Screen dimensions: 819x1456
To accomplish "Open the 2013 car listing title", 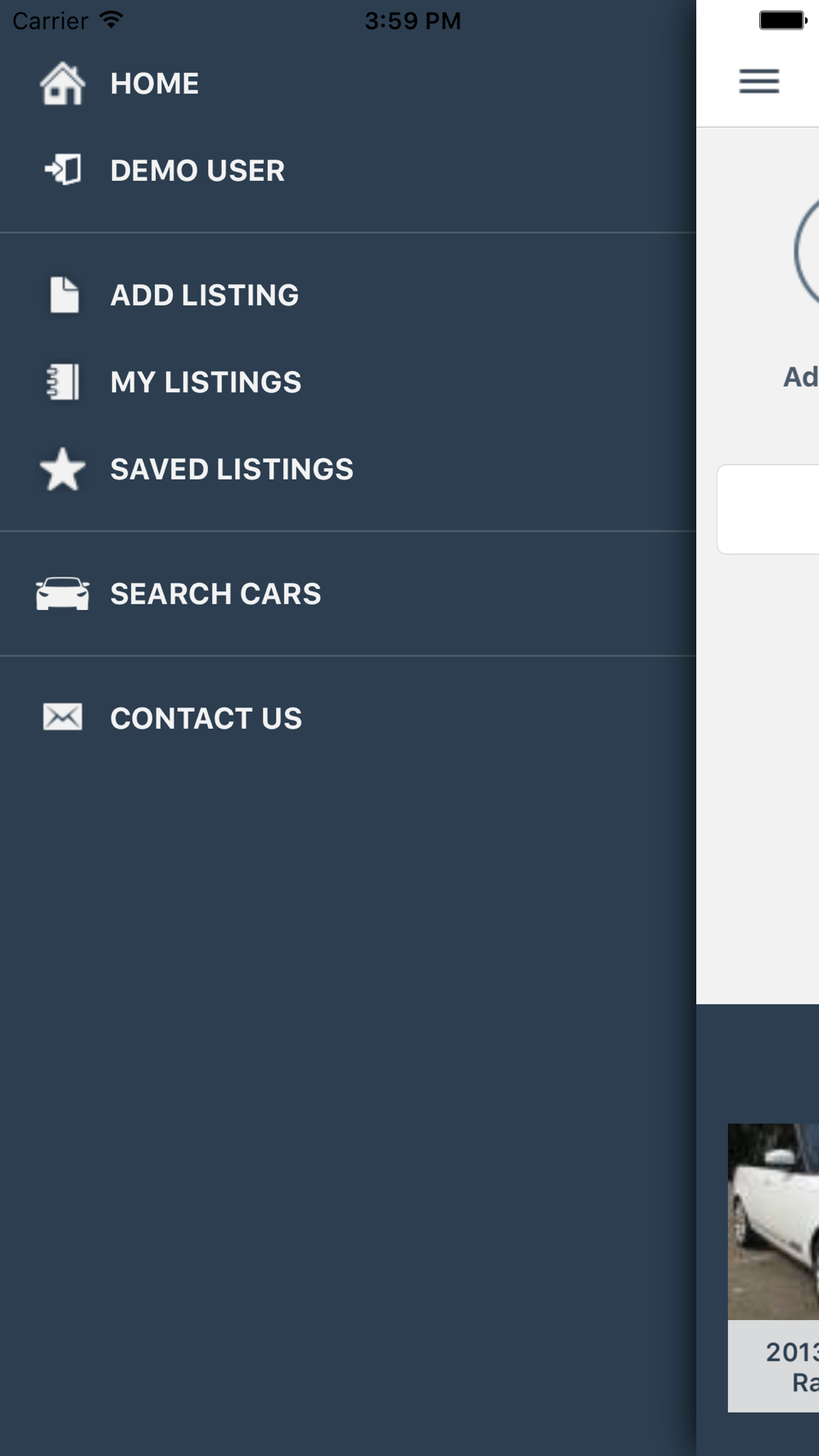I will coord(791,1366).
